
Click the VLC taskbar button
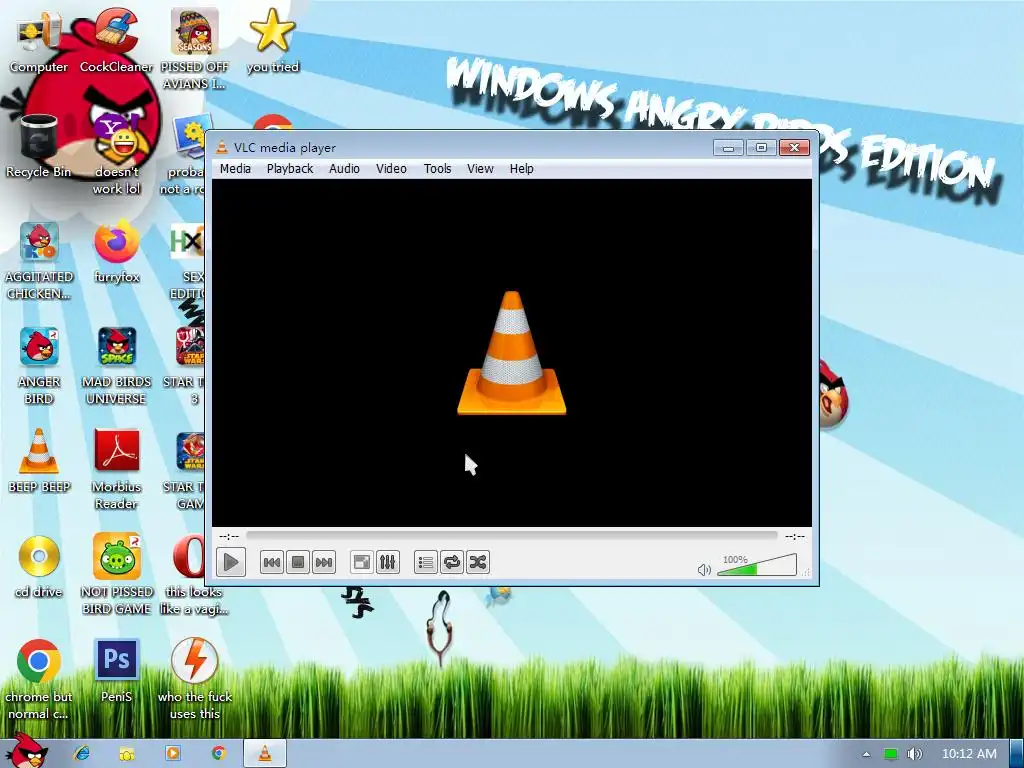(264, 753)
